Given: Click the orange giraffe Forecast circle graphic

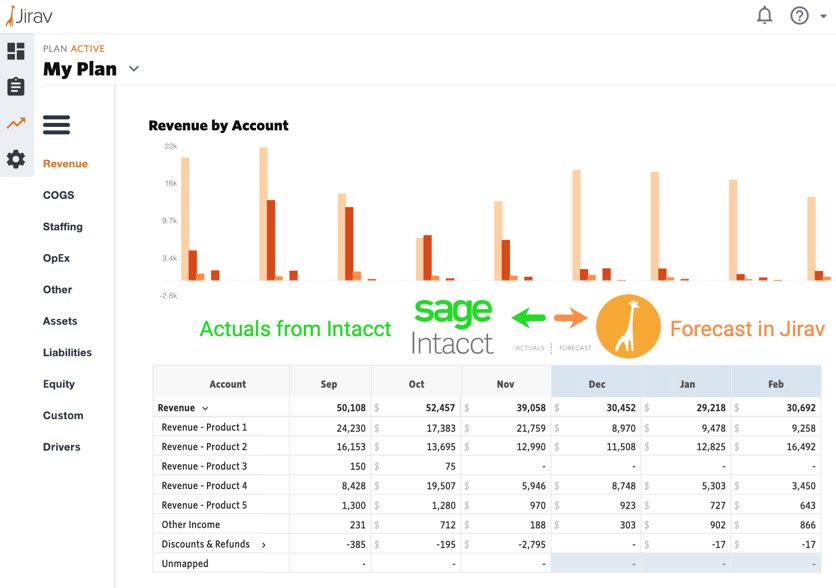Looking at the screenshot, I should coord(628,326).
